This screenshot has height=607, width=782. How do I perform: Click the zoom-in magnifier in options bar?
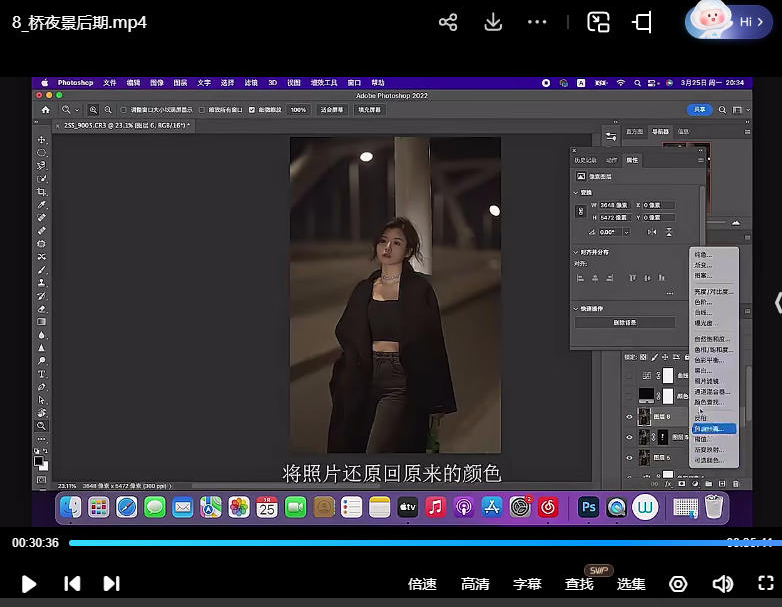pyautogui.click(x=93, y=109)
